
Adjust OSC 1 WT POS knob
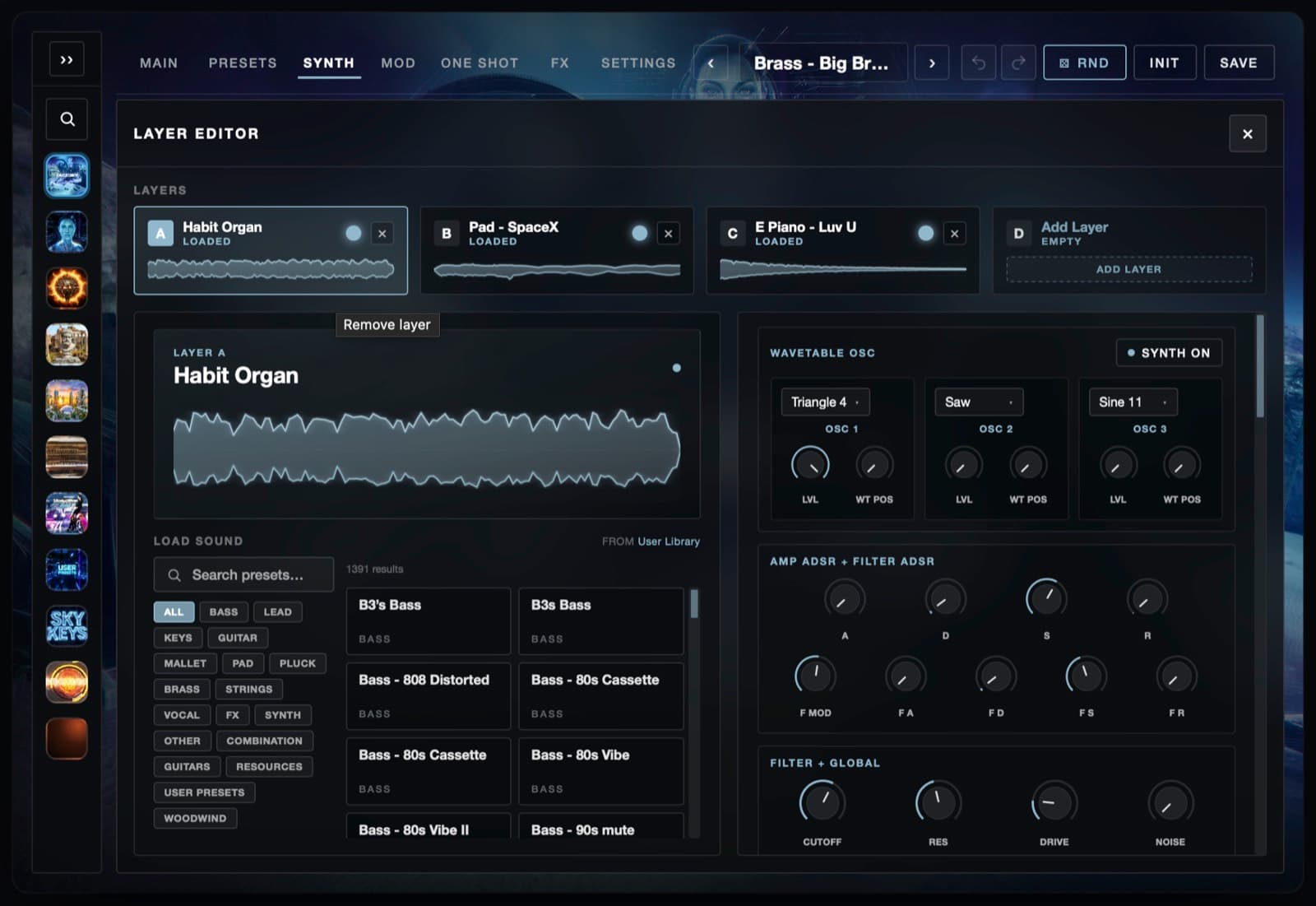coord(874,466)
